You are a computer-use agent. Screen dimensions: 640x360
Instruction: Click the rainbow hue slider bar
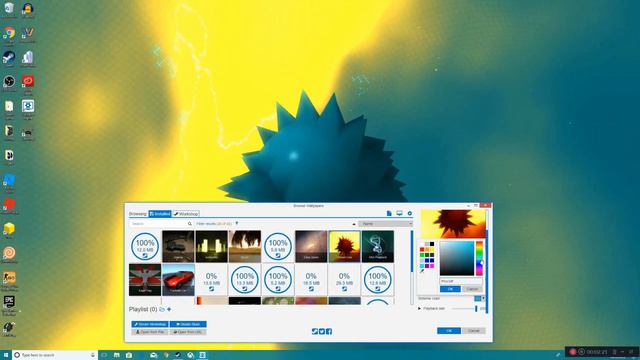tap(479, 258)
